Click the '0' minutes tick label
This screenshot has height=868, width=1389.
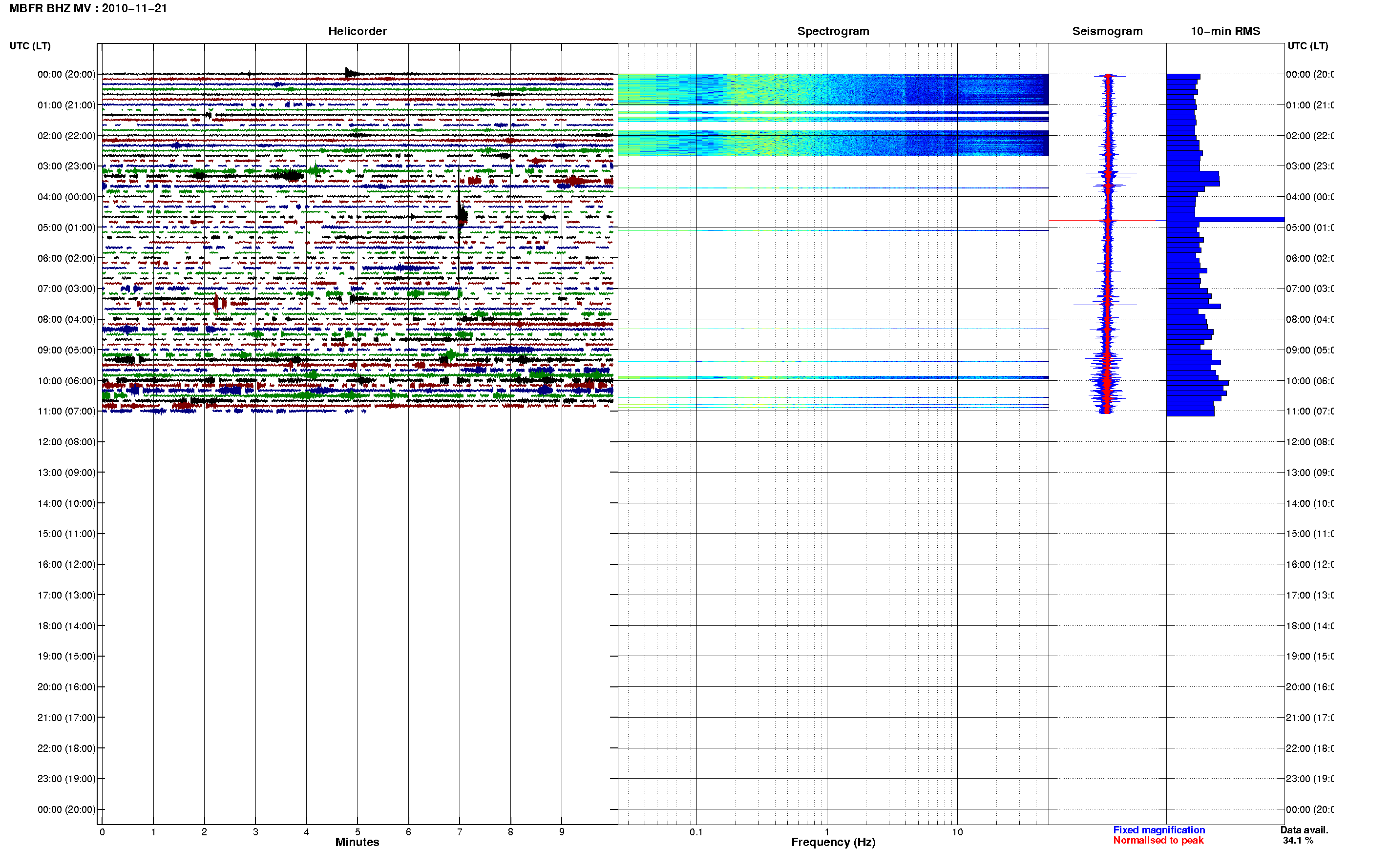coord(102,832)
